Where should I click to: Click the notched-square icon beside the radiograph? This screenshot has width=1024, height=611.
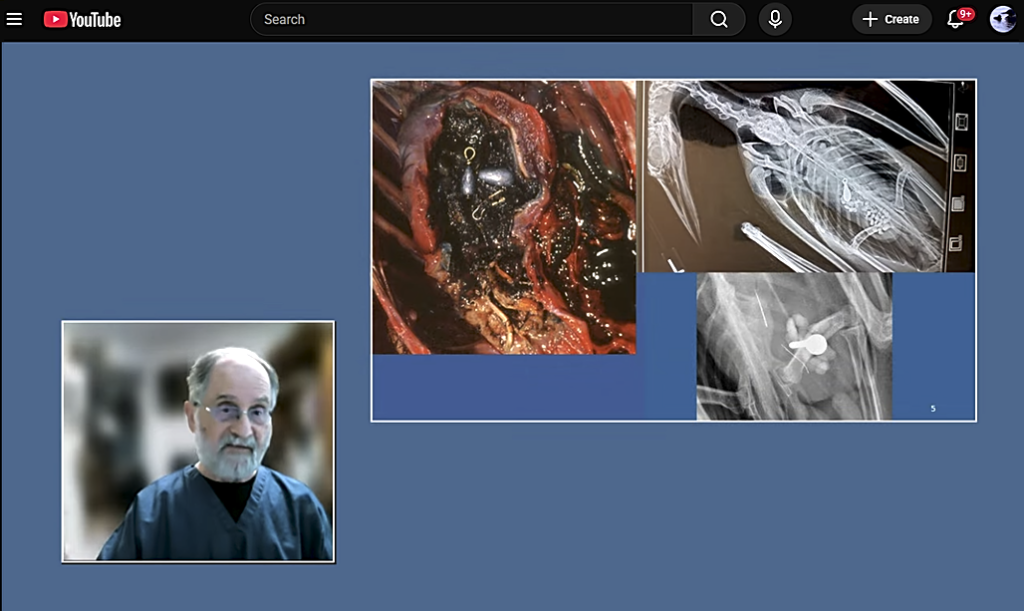click(x=955, y=243)
